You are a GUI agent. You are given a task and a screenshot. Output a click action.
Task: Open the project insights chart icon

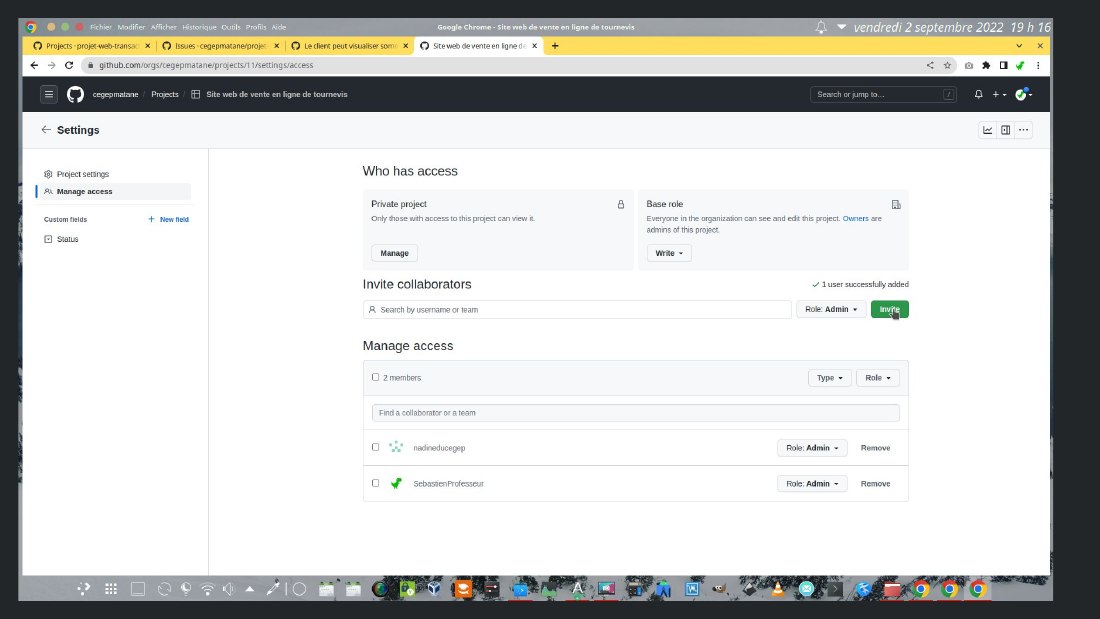[987, 130]
